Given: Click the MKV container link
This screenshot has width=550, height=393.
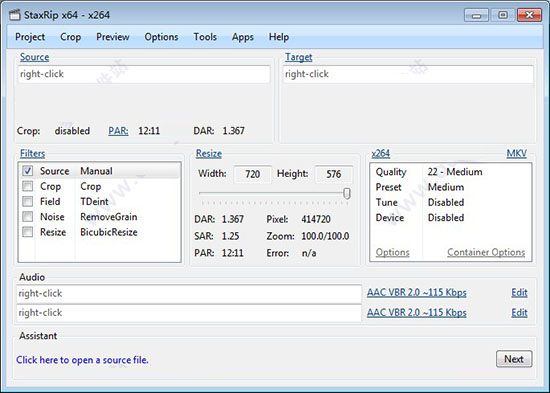Looking at the screenshot, I should (517, 154).
